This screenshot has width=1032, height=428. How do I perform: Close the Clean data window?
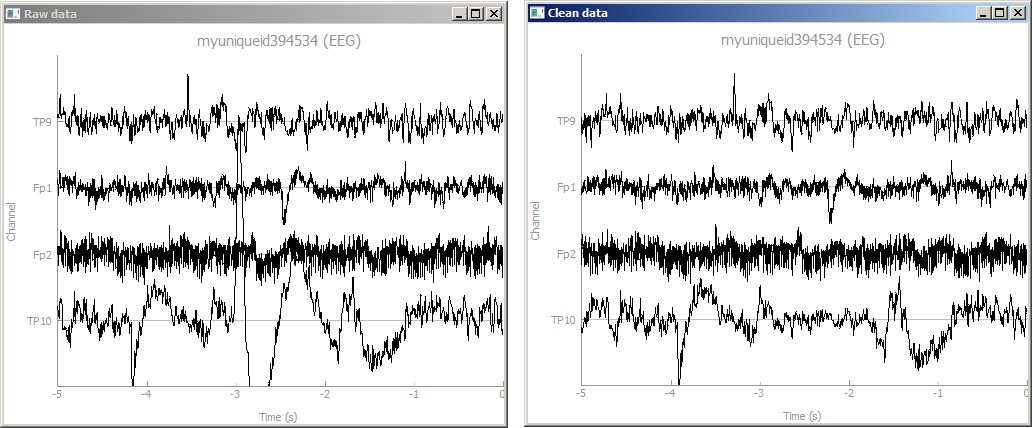(1018, 14)
